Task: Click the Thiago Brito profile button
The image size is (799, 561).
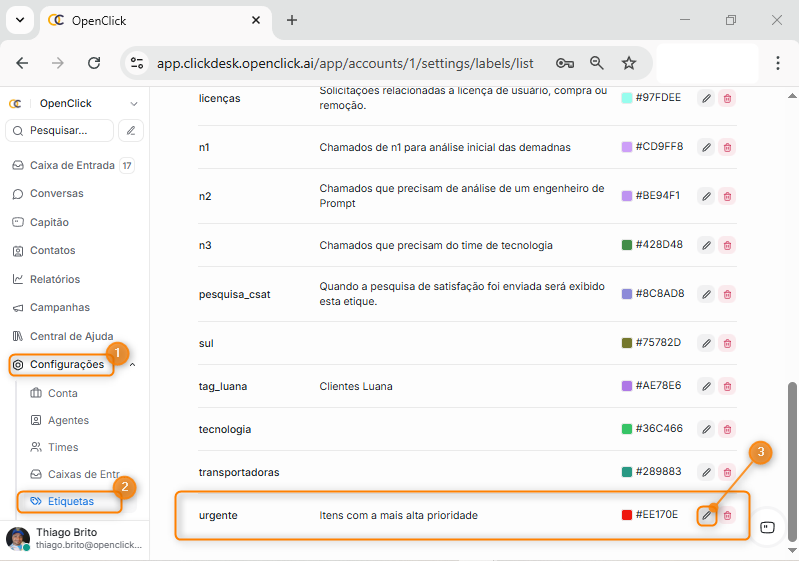Action: 74,538
